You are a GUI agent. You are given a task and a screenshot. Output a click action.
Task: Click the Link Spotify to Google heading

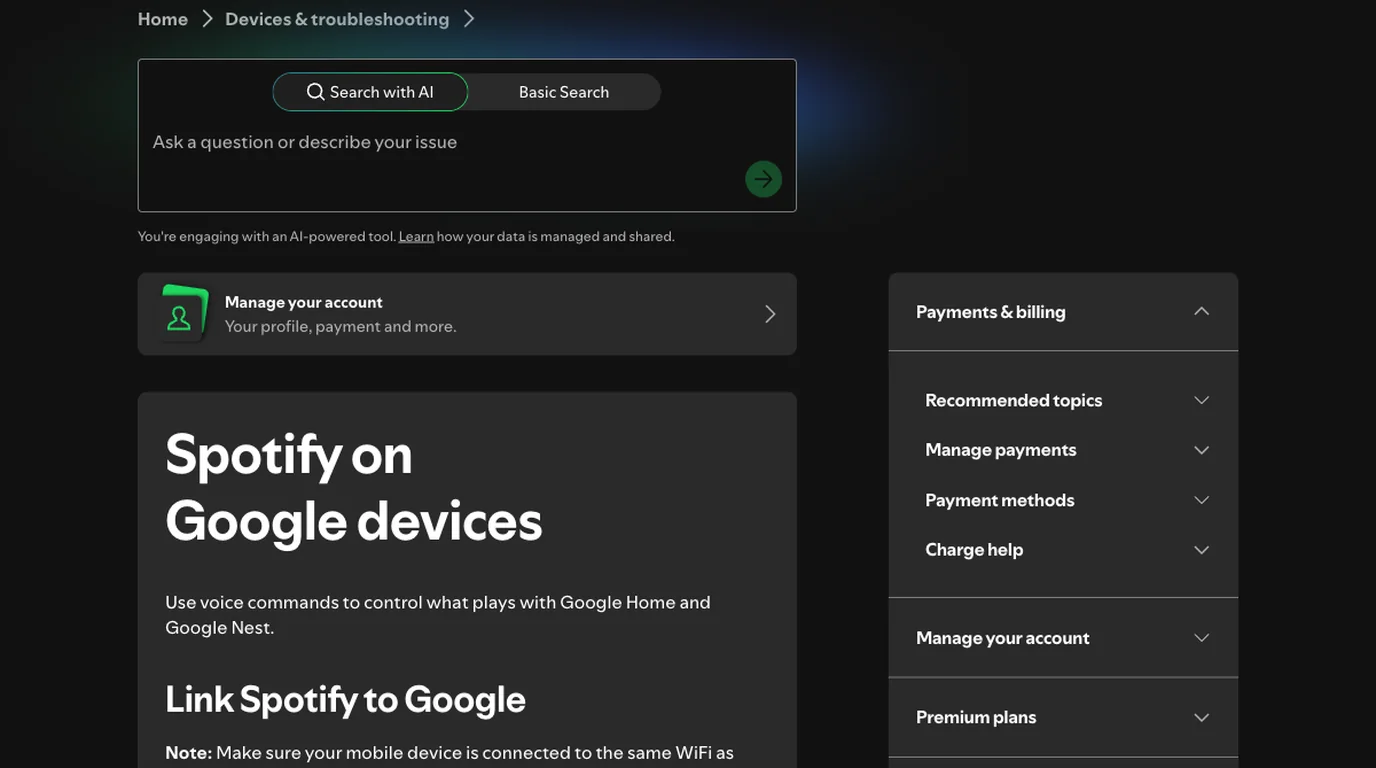point(345,699)
